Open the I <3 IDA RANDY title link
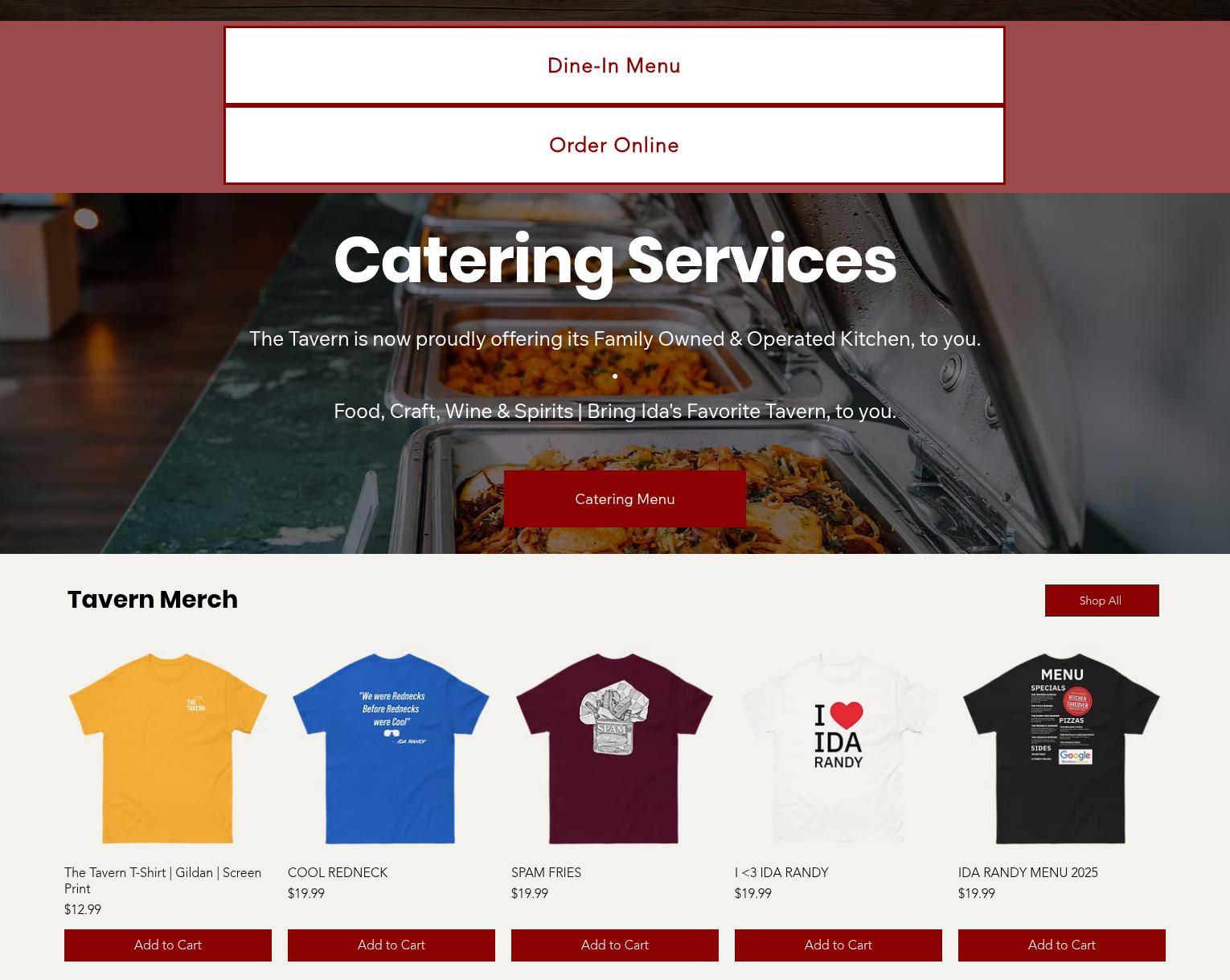This screenshot has height=980, width=1230. [781, 872]
